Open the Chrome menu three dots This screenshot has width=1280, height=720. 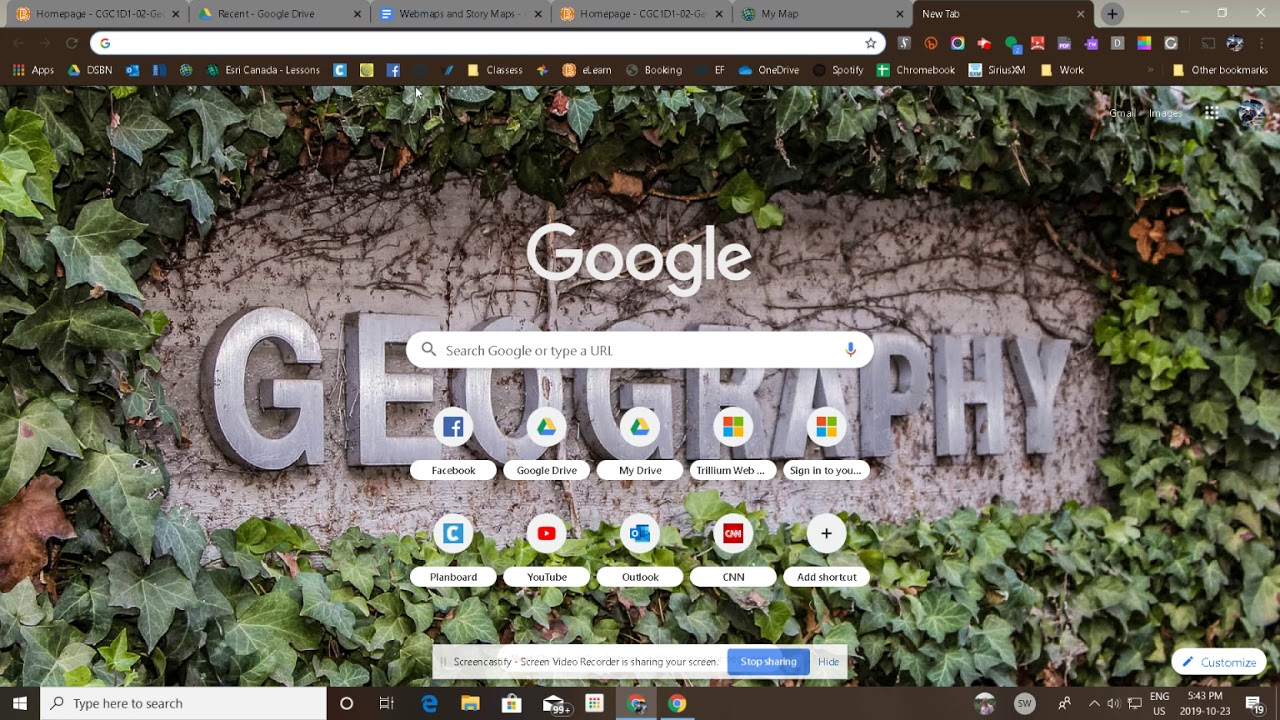pyautogui.click(x=1262, y=43)
